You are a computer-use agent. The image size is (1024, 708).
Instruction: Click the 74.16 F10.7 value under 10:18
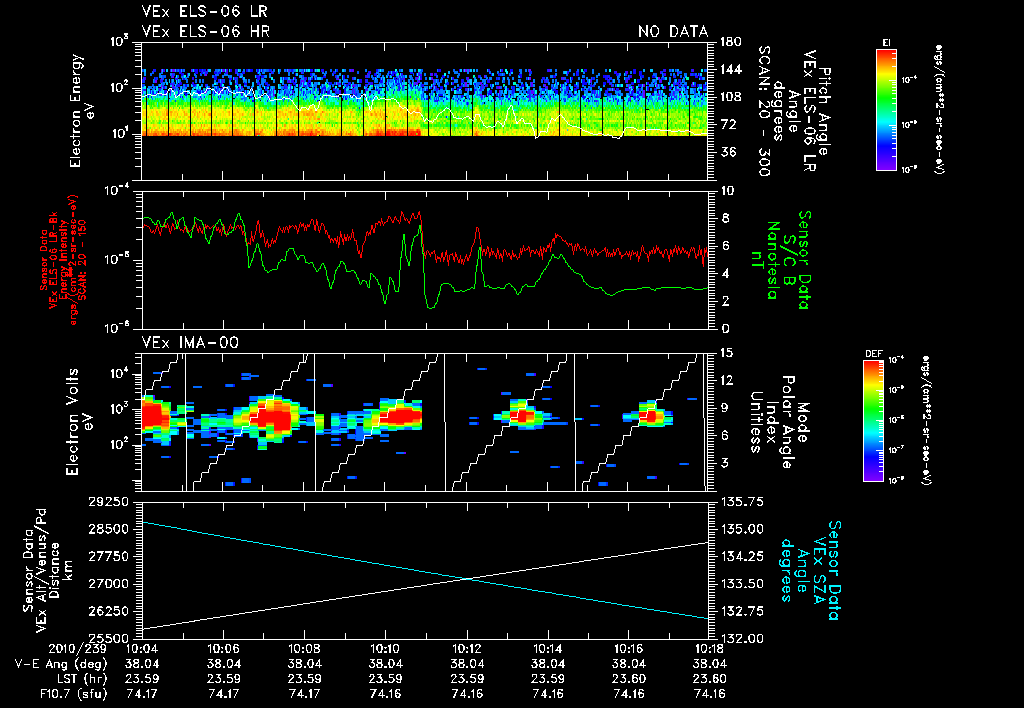coord(710,694)
